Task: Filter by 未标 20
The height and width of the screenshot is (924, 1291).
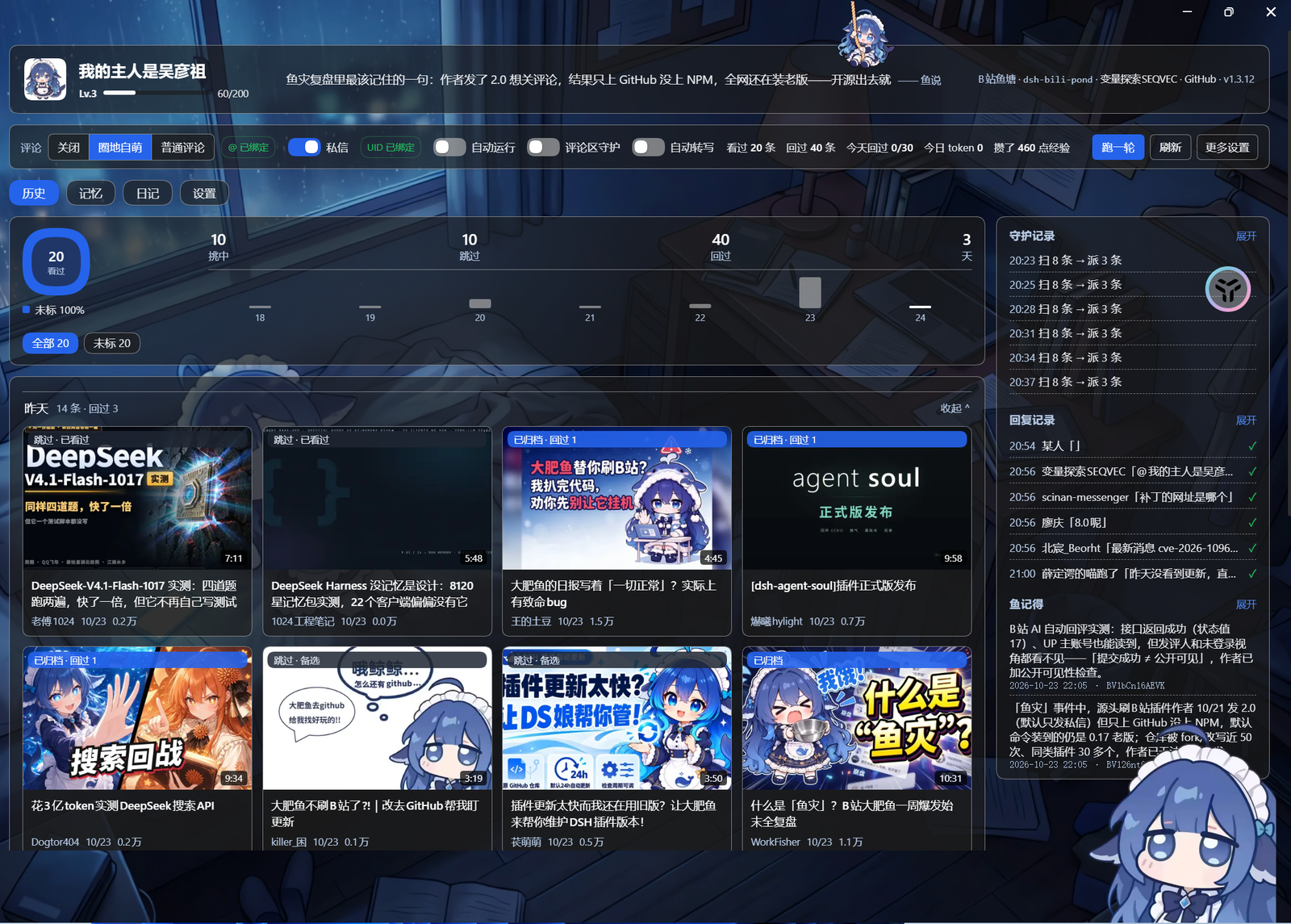Action: click(x=112, y=343)
